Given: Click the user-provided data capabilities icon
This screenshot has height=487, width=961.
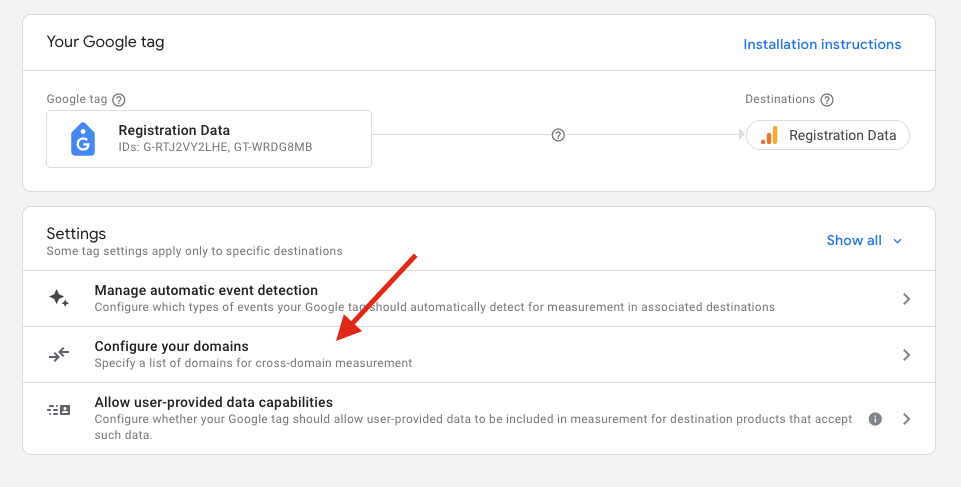Looking at the screenshot, I should coord(59,410).
